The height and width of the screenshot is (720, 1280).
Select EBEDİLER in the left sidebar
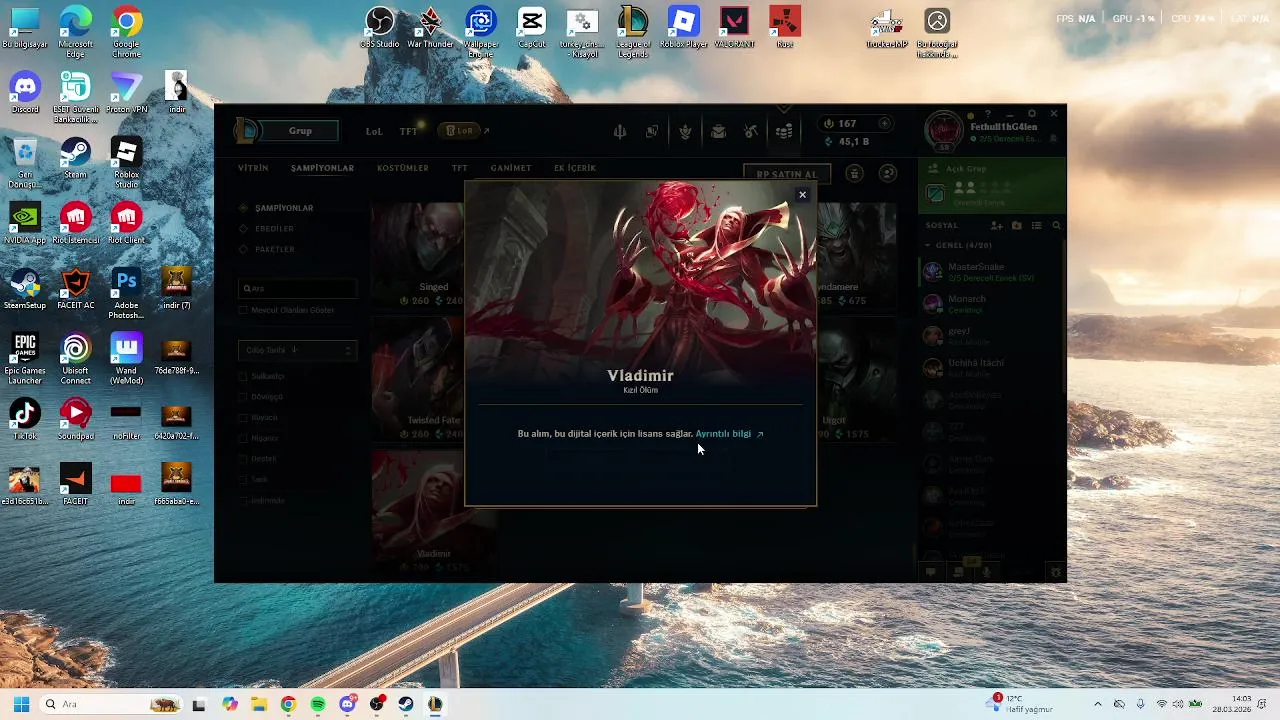[x=274, y=229]
